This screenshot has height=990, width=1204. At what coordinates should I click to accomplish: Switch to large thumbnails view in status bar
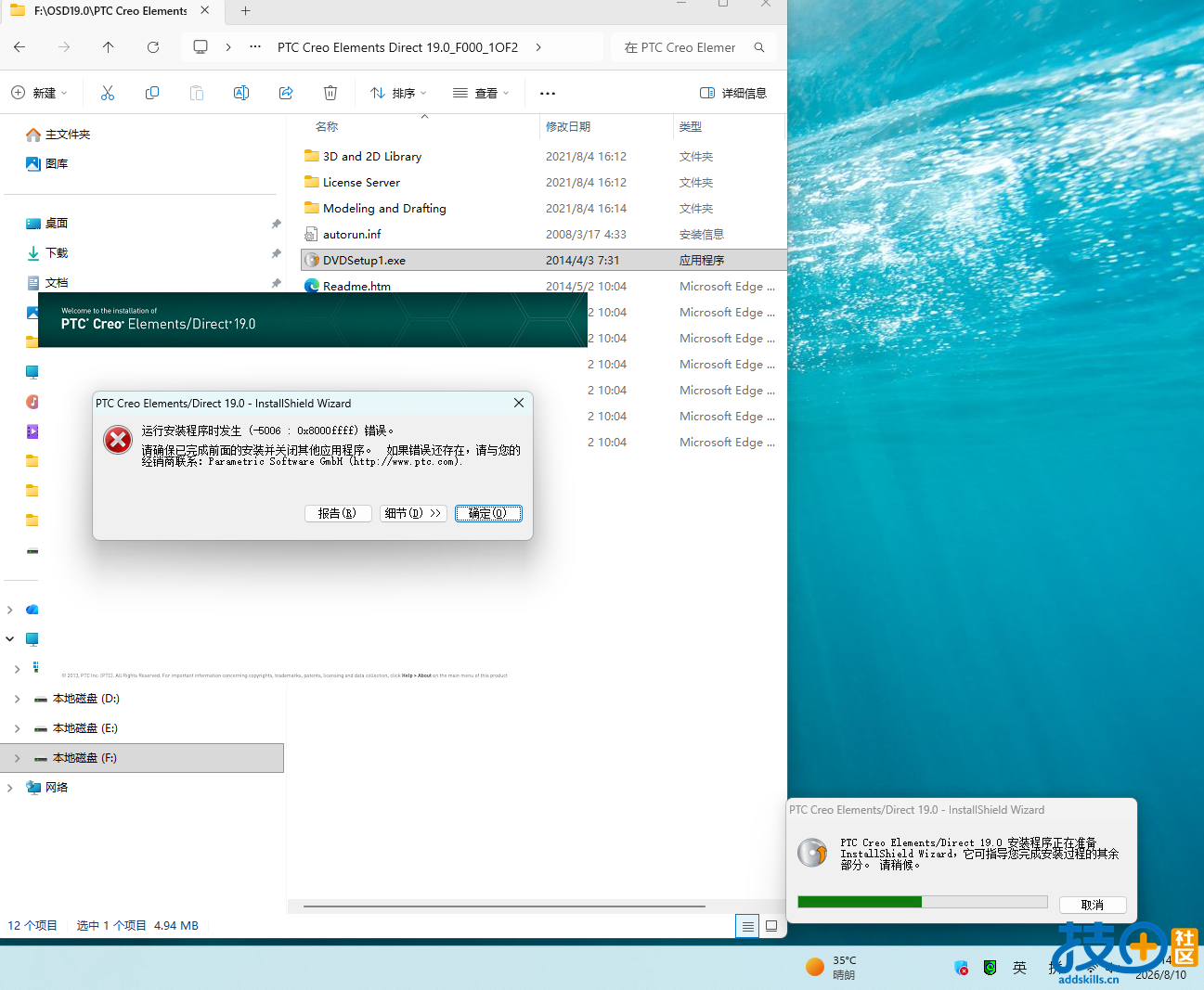[771, 926]
